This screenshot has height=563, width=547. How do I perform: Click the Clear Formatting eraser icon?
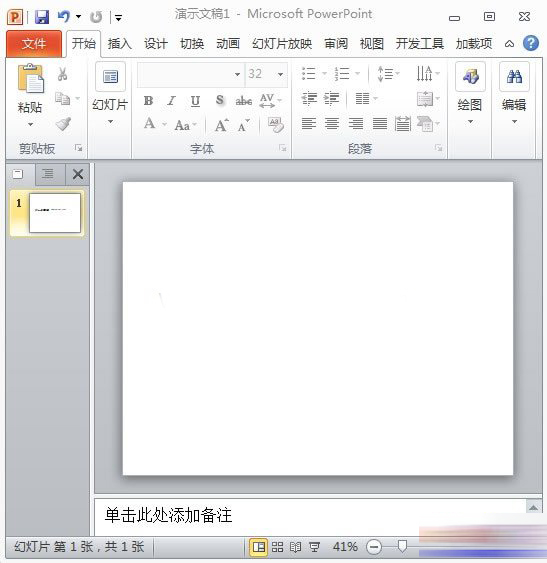click(x=275, y=125)
